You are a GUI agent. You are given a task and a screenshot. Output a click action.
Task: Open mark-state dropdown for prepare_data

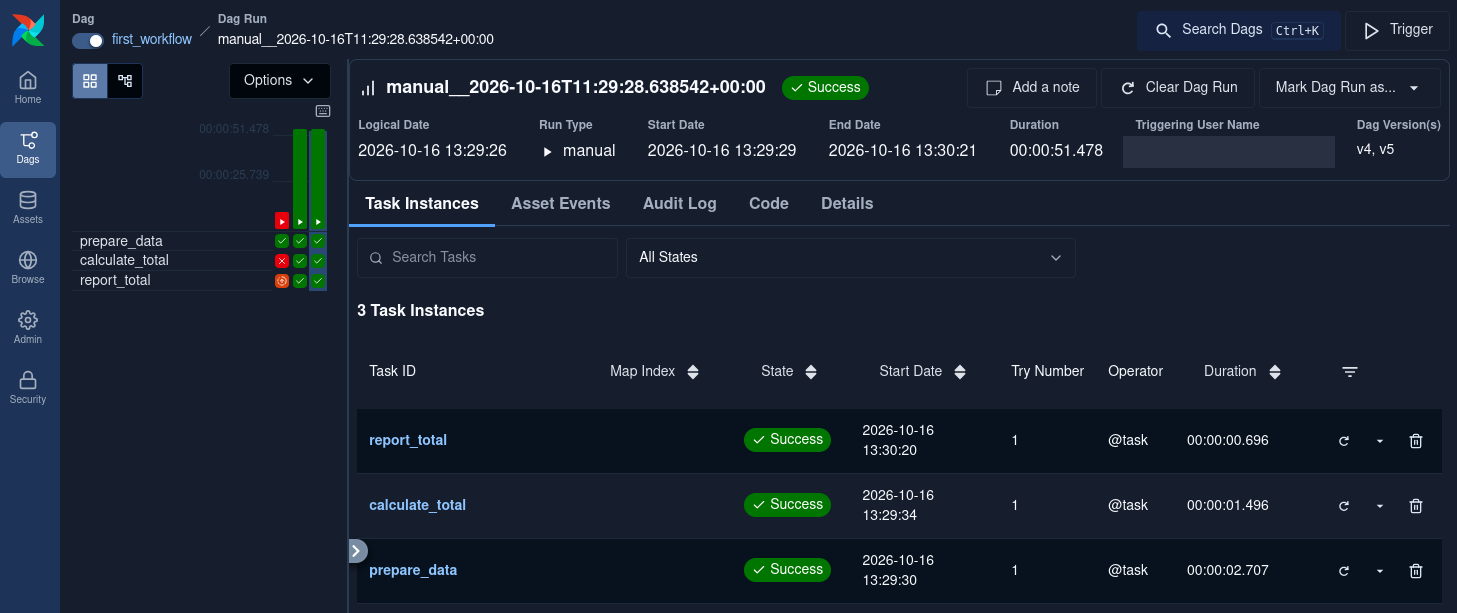[x=1380, y=571]
